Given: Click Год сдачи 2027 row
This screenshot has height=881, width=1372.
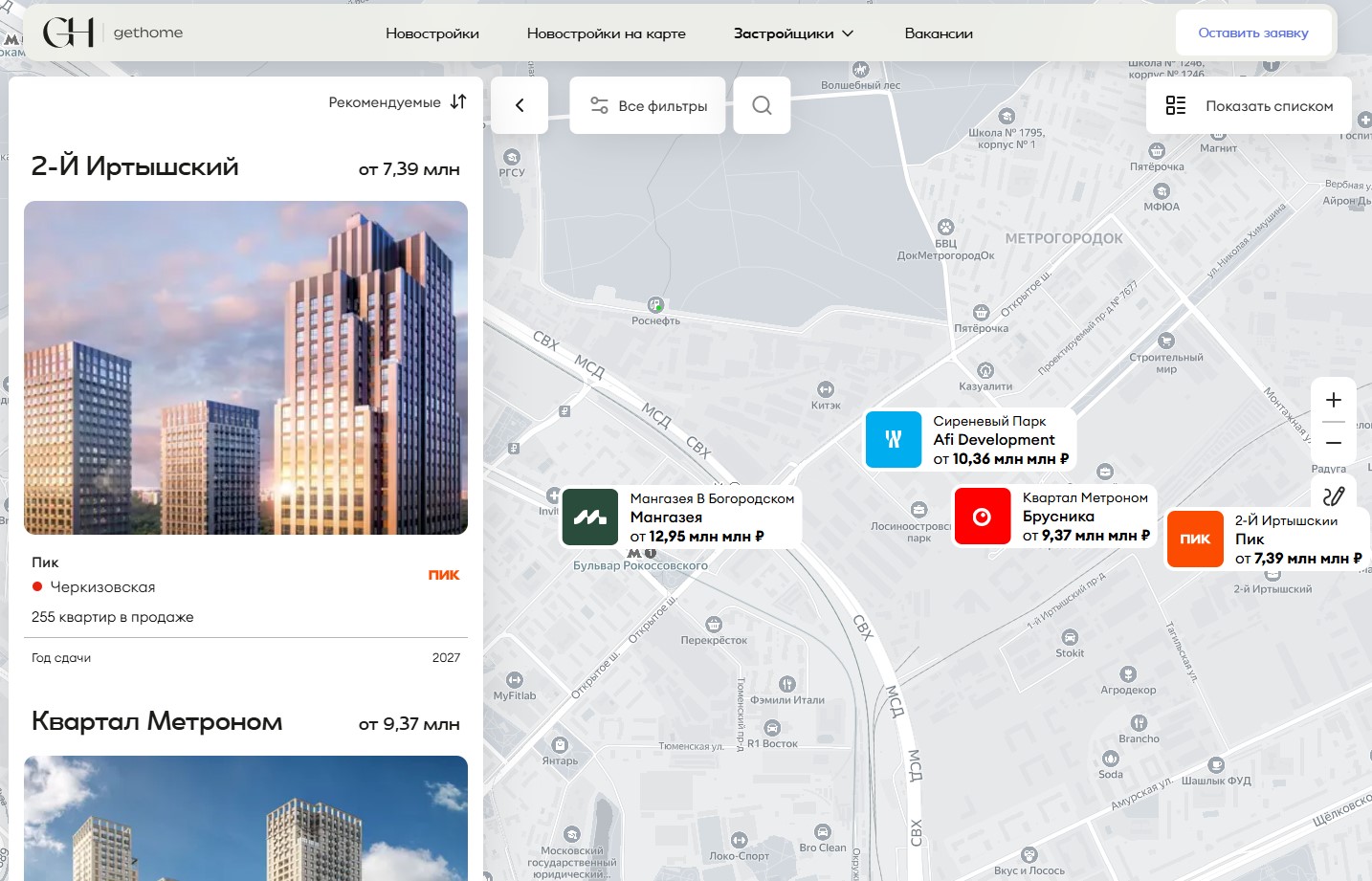Looking at the screenshot, I should pyautogui.click(x=246, y=658).
